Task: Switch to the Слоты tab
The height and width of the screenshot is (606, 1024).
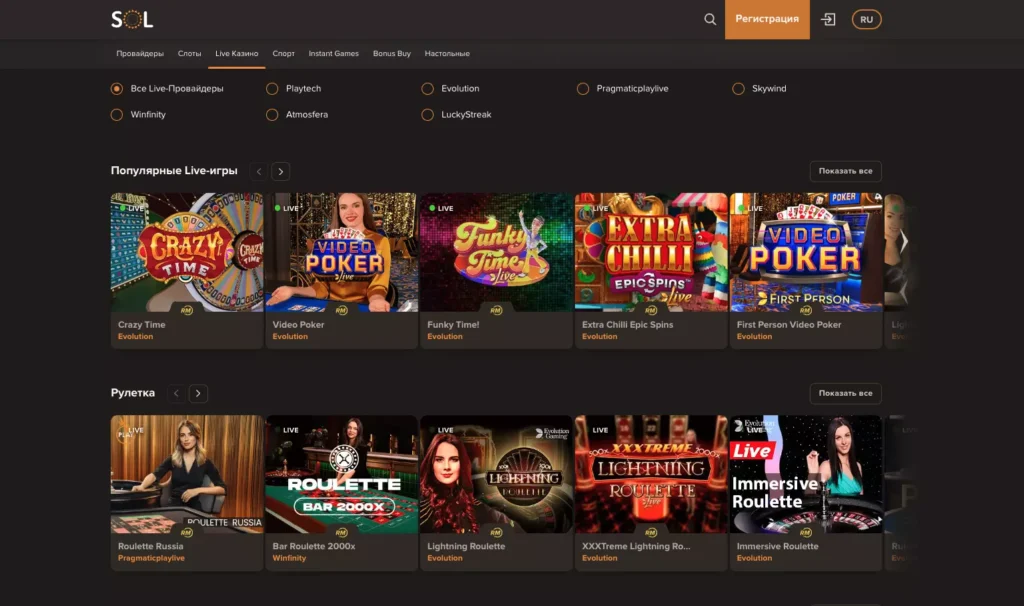Action: 189,53
